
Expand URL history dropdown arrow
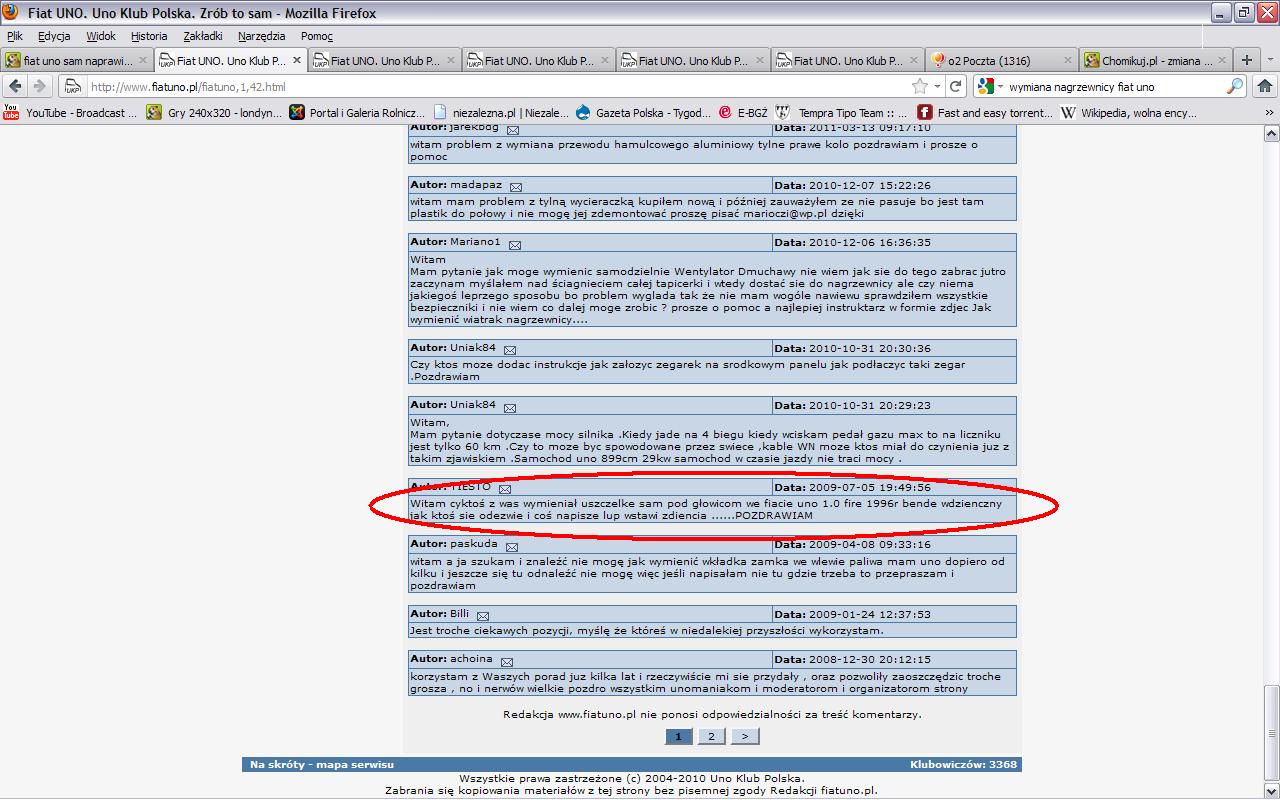click(938, 87)
